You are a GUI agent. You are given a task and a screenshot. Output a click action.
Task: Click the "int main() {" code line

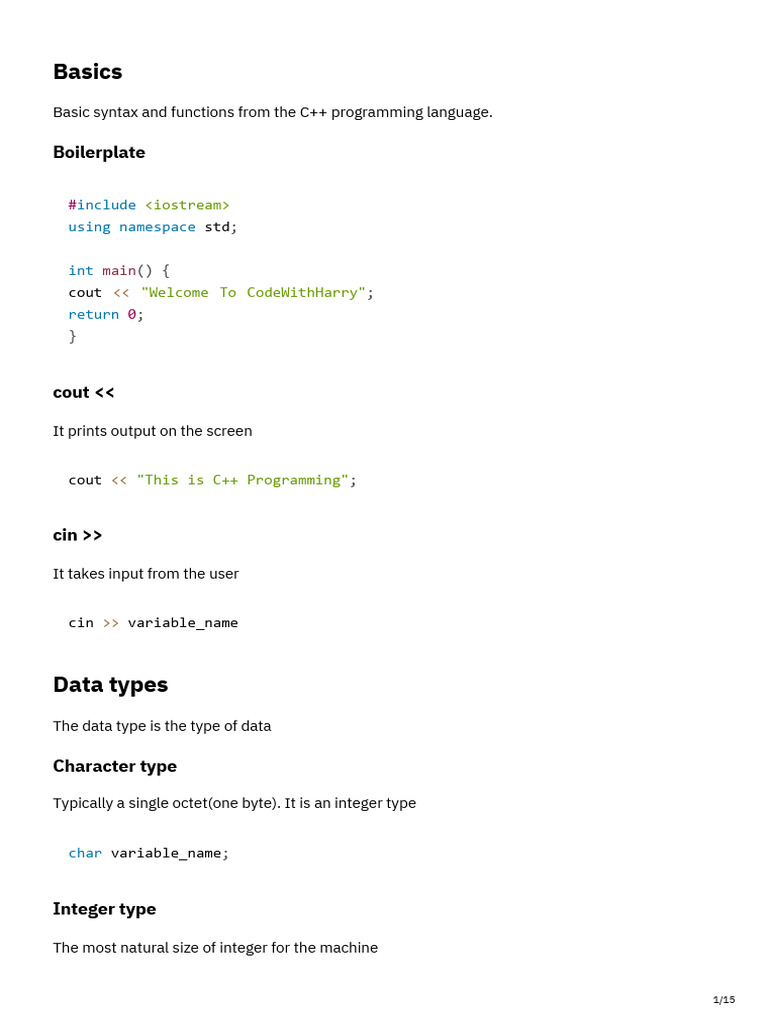pos(119,270)
